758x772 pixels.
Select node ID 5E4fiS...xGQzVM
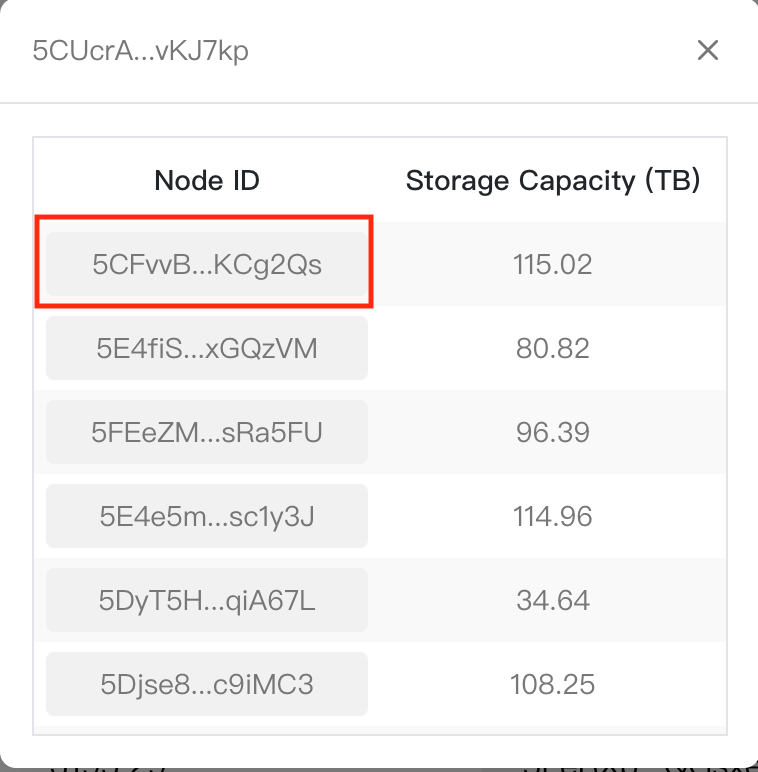click(207, 349)
